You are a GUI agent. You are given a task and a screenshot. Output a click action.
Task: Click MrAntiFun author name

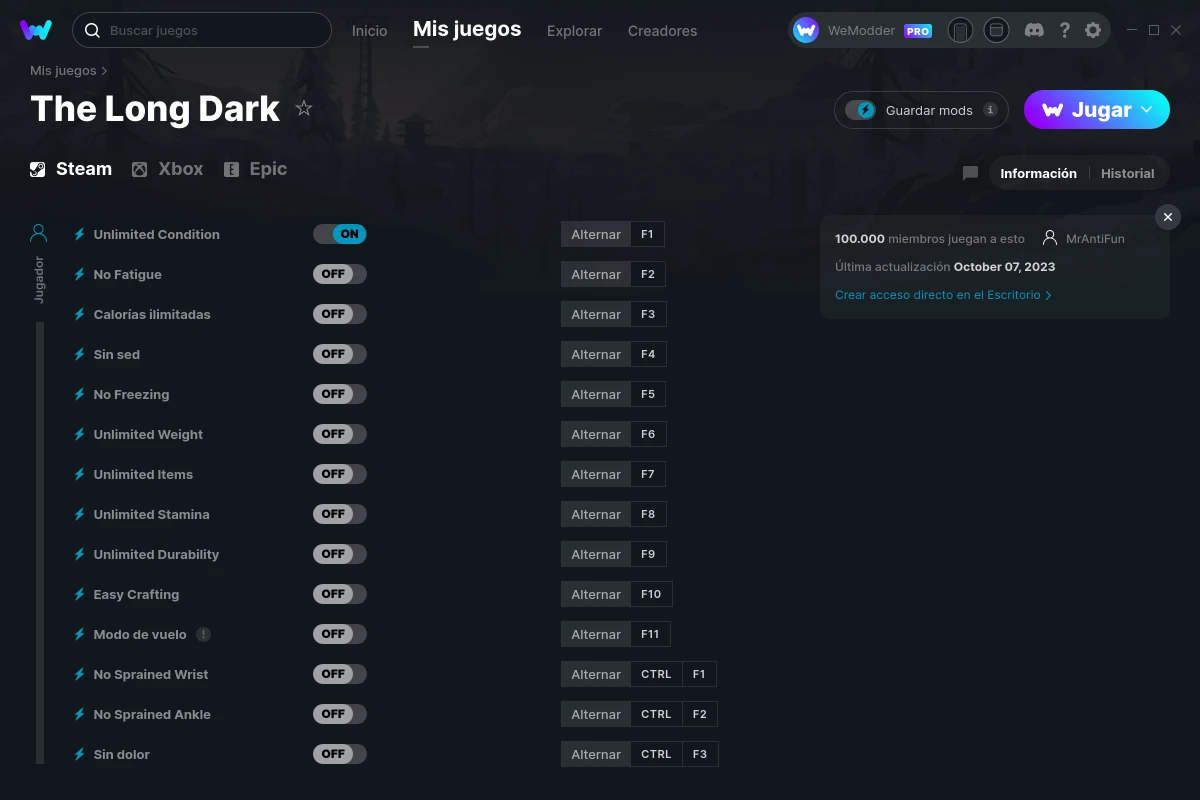[x=1095, y=239]
